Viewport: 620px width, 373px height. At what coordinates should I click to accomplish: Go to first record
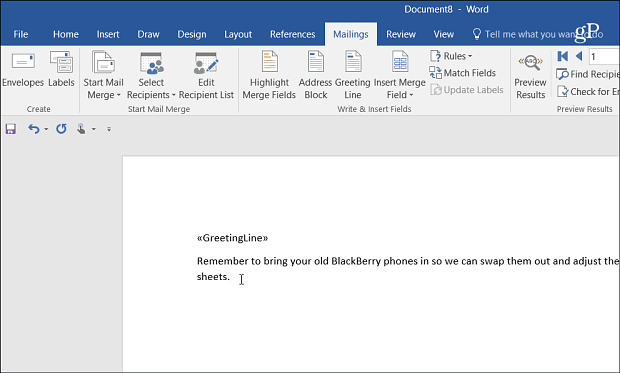[x=562, y=56]
